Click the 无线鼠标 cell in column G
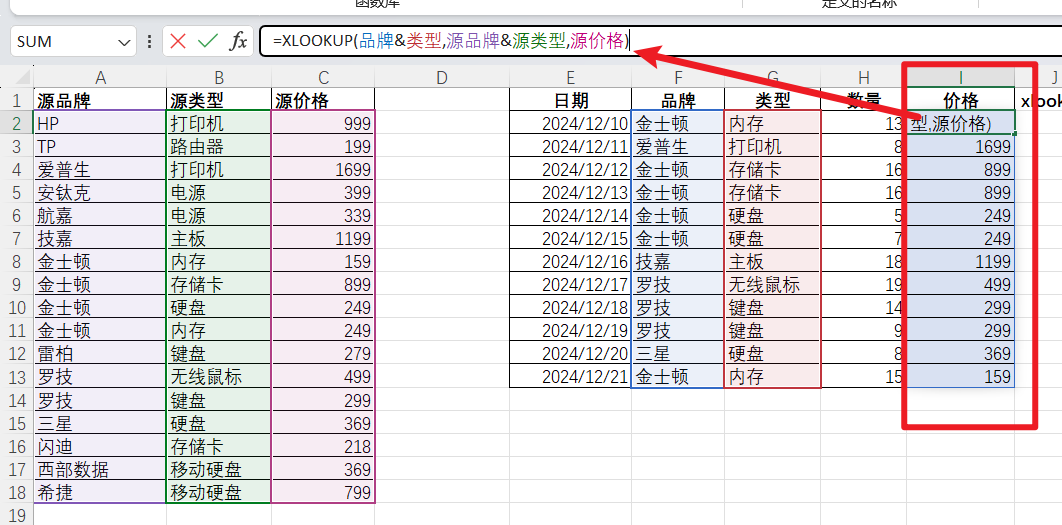 click(x=772, y=285)
